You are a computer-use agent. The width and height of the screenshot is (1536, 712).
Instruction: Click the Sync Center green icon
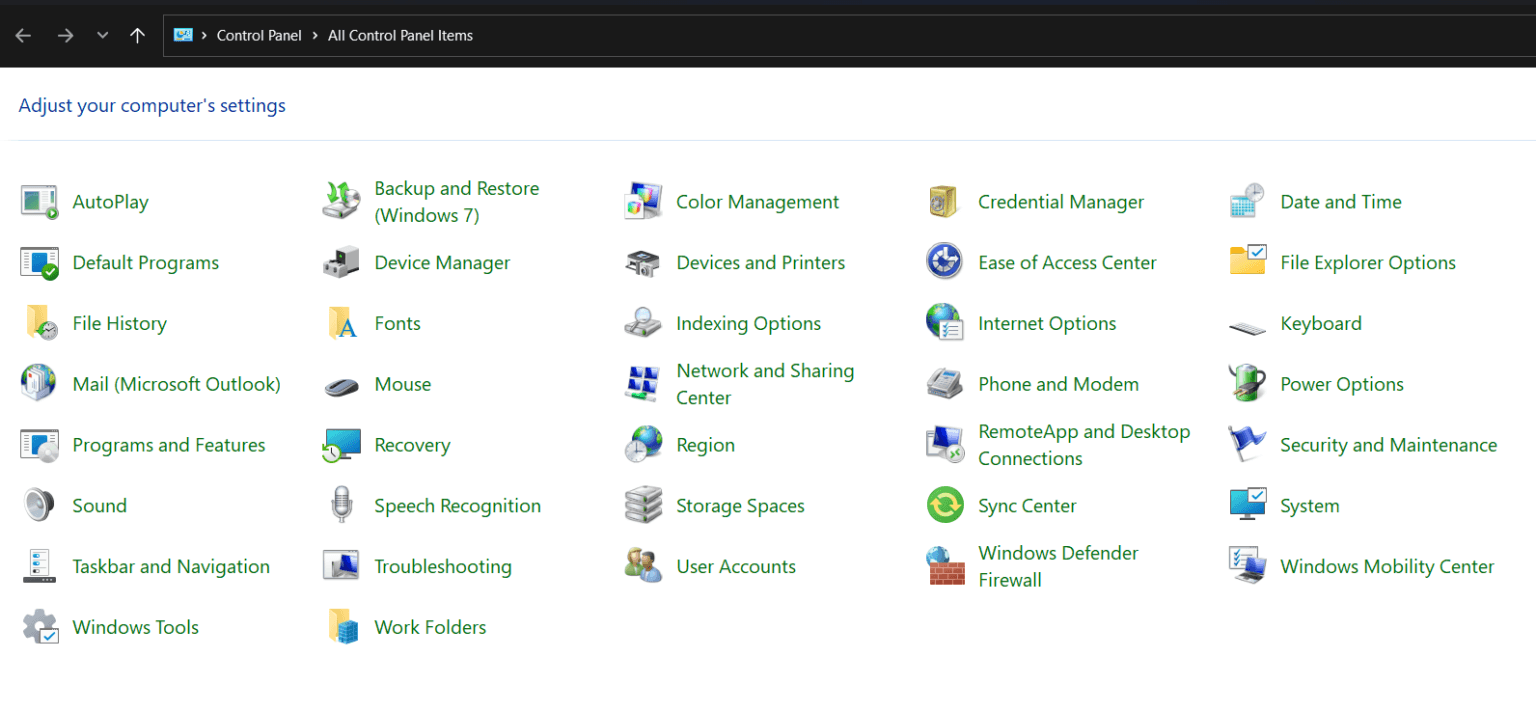coord(944,506)
